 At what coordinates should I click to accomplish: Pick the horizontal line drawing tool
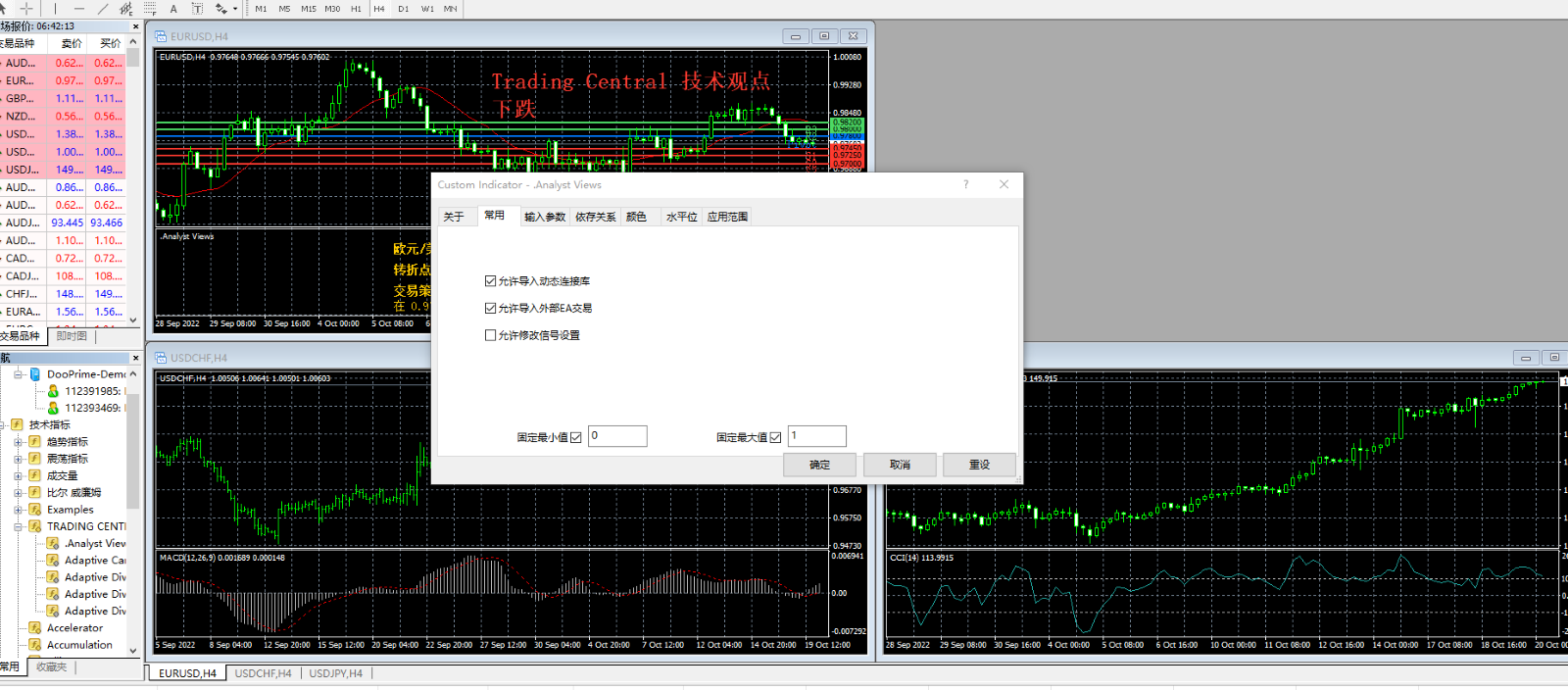pyautogui.click(x=79, y=9)
